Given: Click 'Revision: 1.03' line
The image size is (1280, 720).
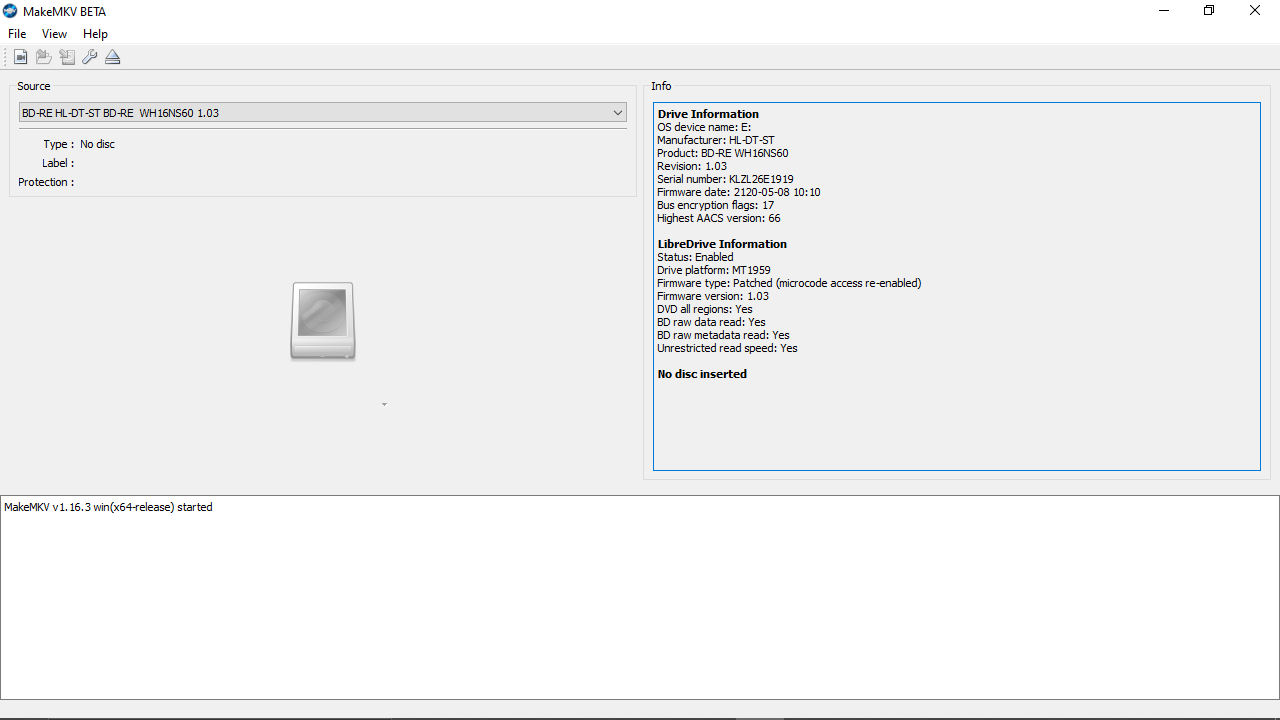Looking at the screenshot, I should coord(692,166).
